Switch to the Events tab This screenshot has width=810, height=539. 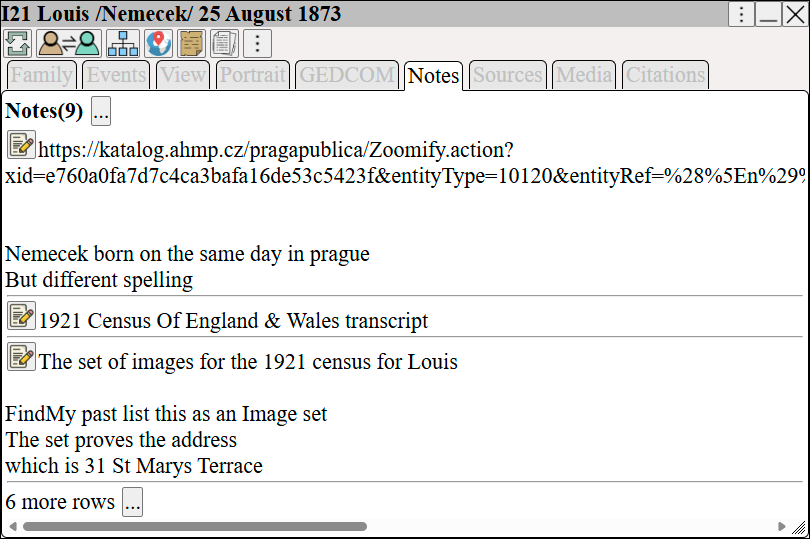click(116, 75)
